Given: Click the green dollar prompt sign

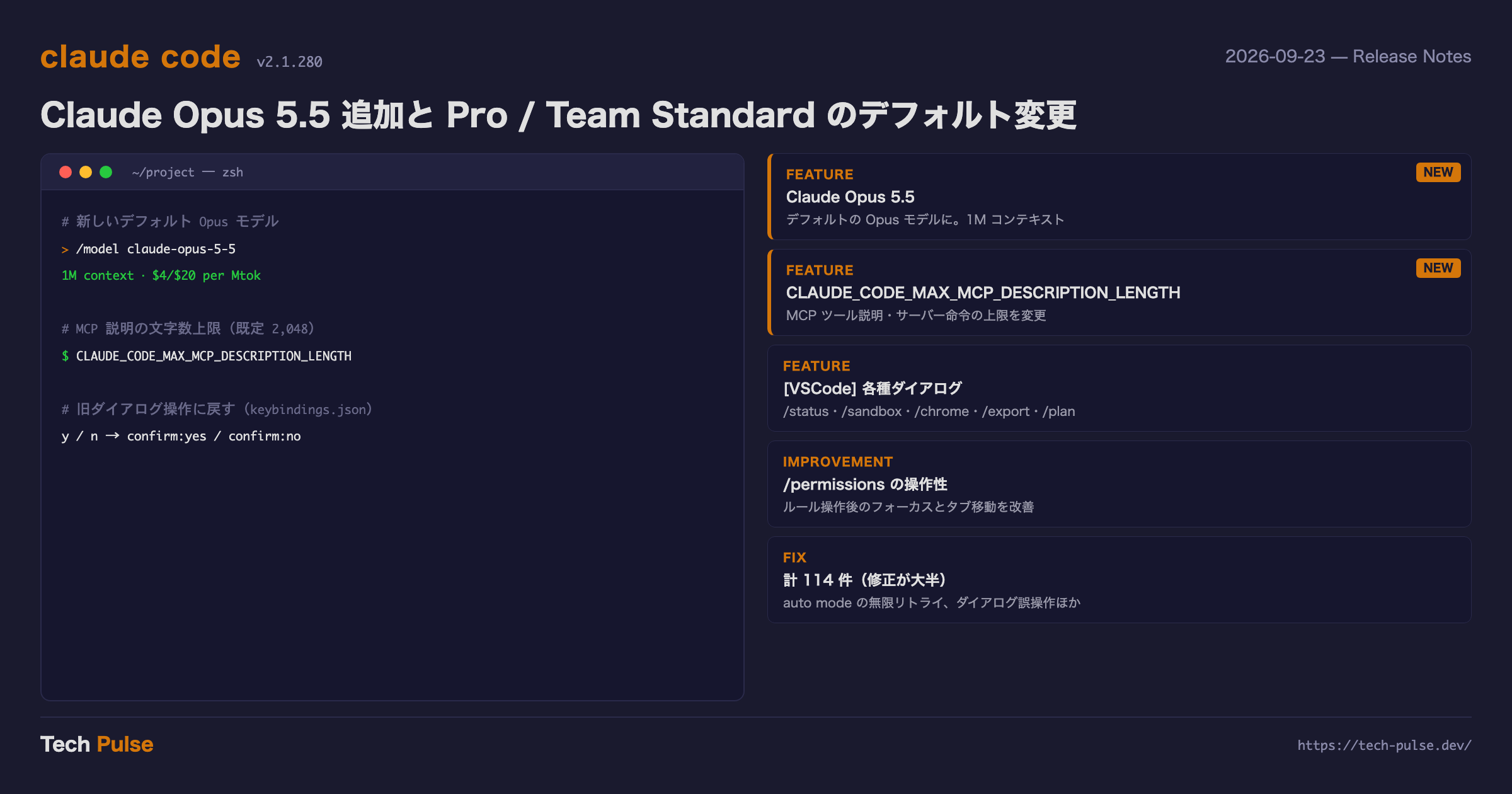Looking at the screenshot, I should (x=65, y=356).
